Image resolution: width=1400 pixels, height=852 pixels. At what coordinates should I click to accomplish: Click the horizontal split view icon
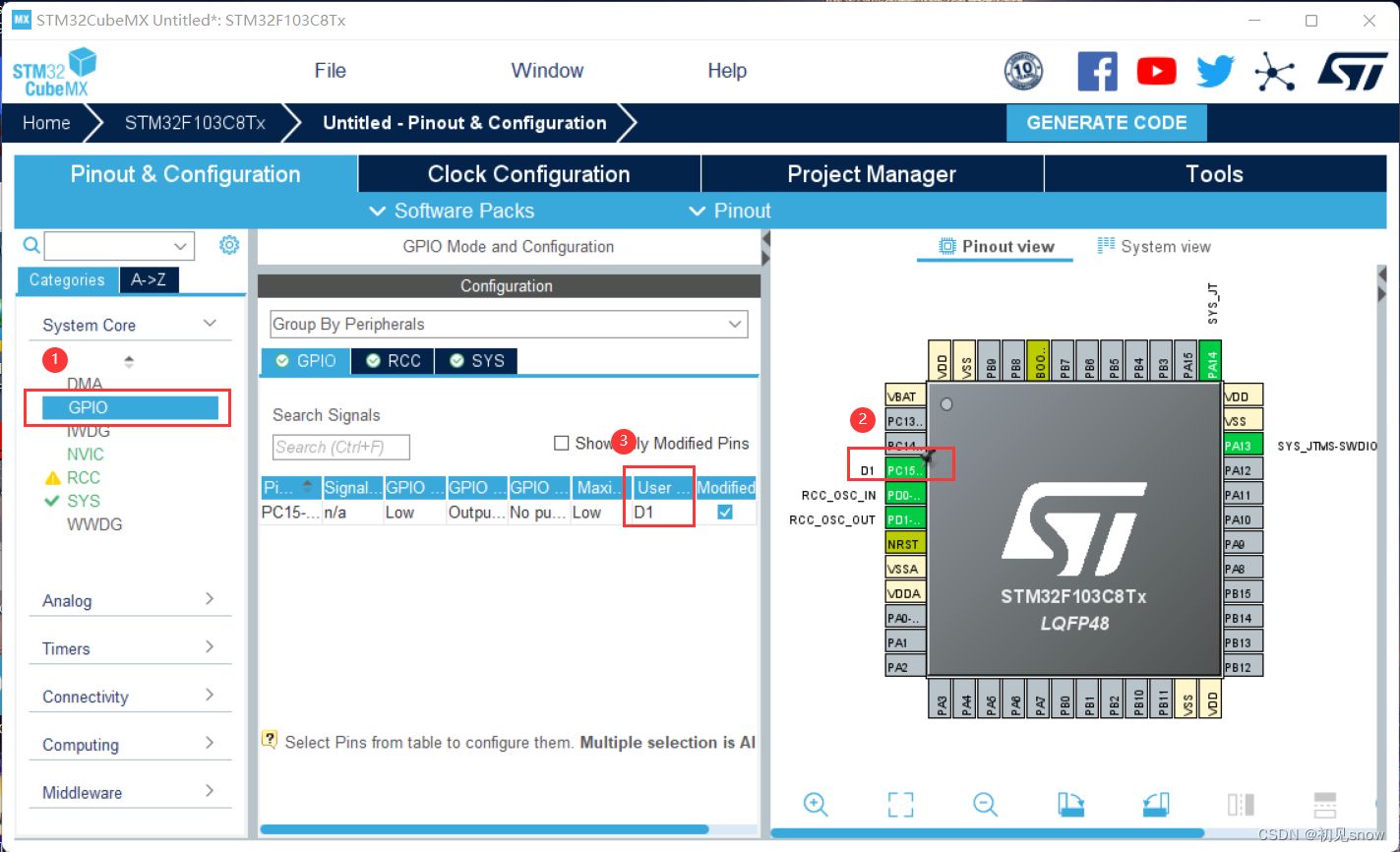1325,805
